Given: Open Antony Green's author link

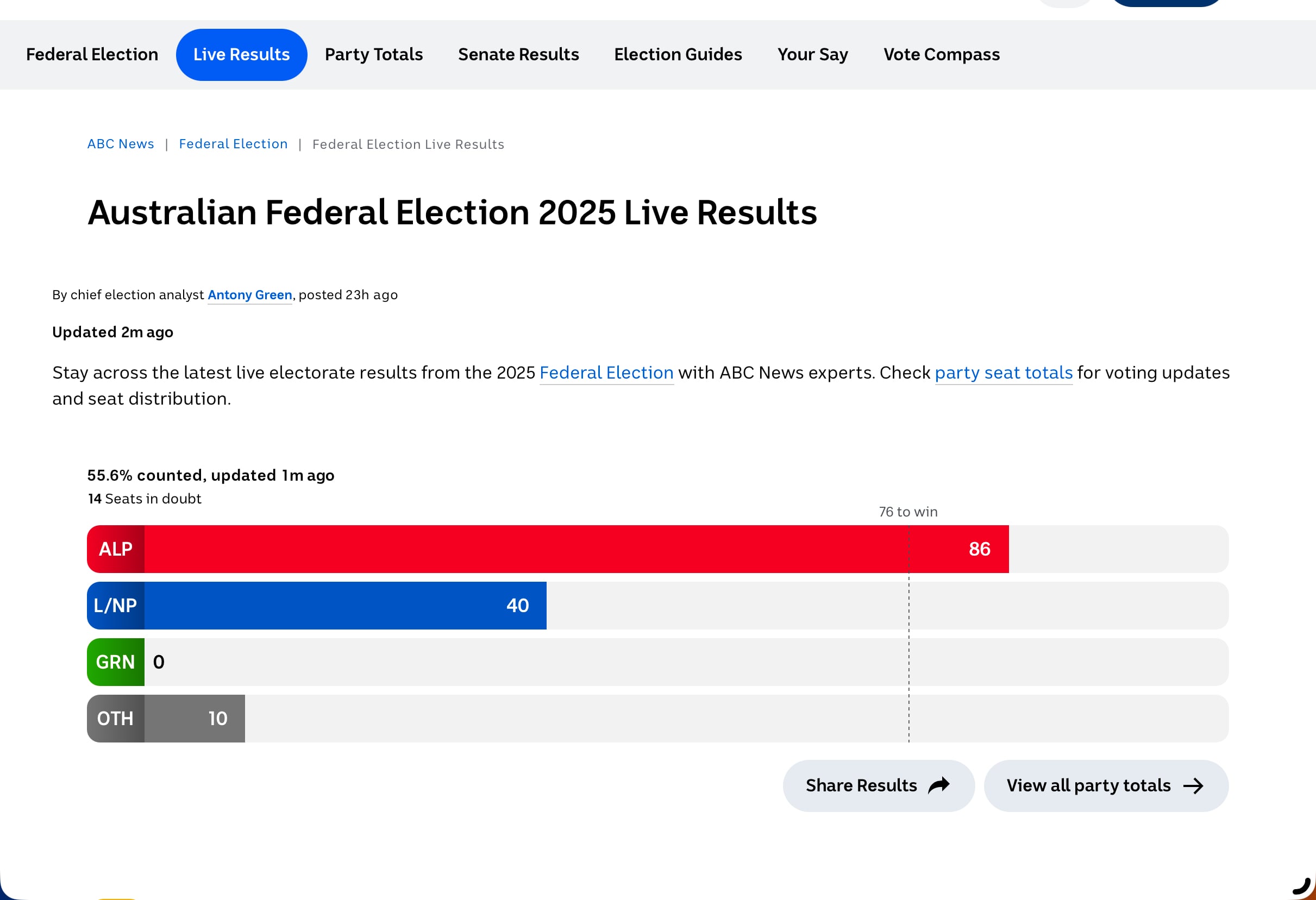Looking at the screenshot, I should click(250, 295).
